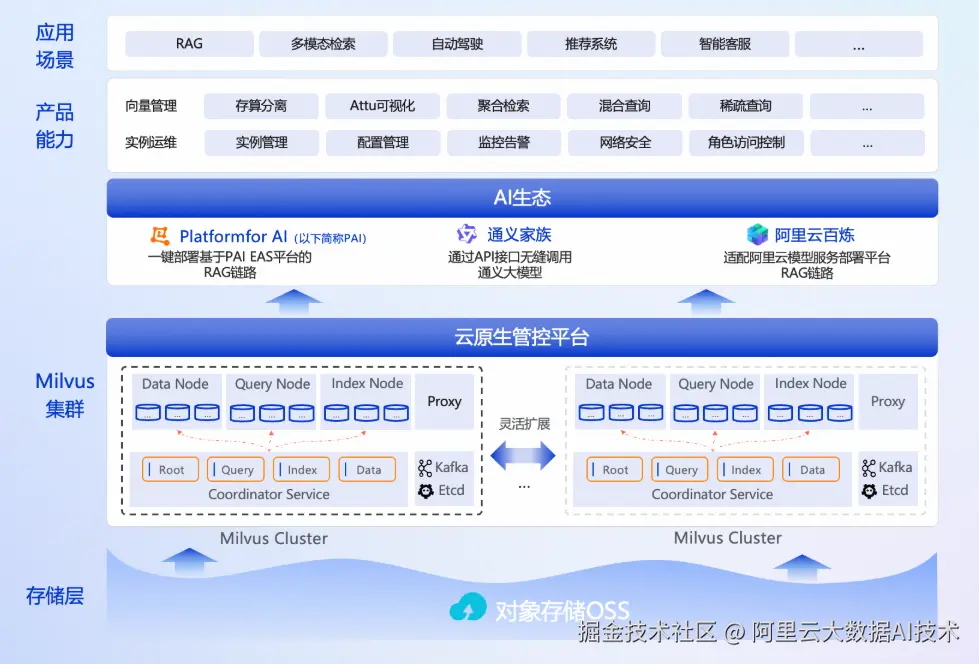Select the 推荐系统 scenario box
The image size is (979, 664).
pyautogui.click(x=591, y=44)
